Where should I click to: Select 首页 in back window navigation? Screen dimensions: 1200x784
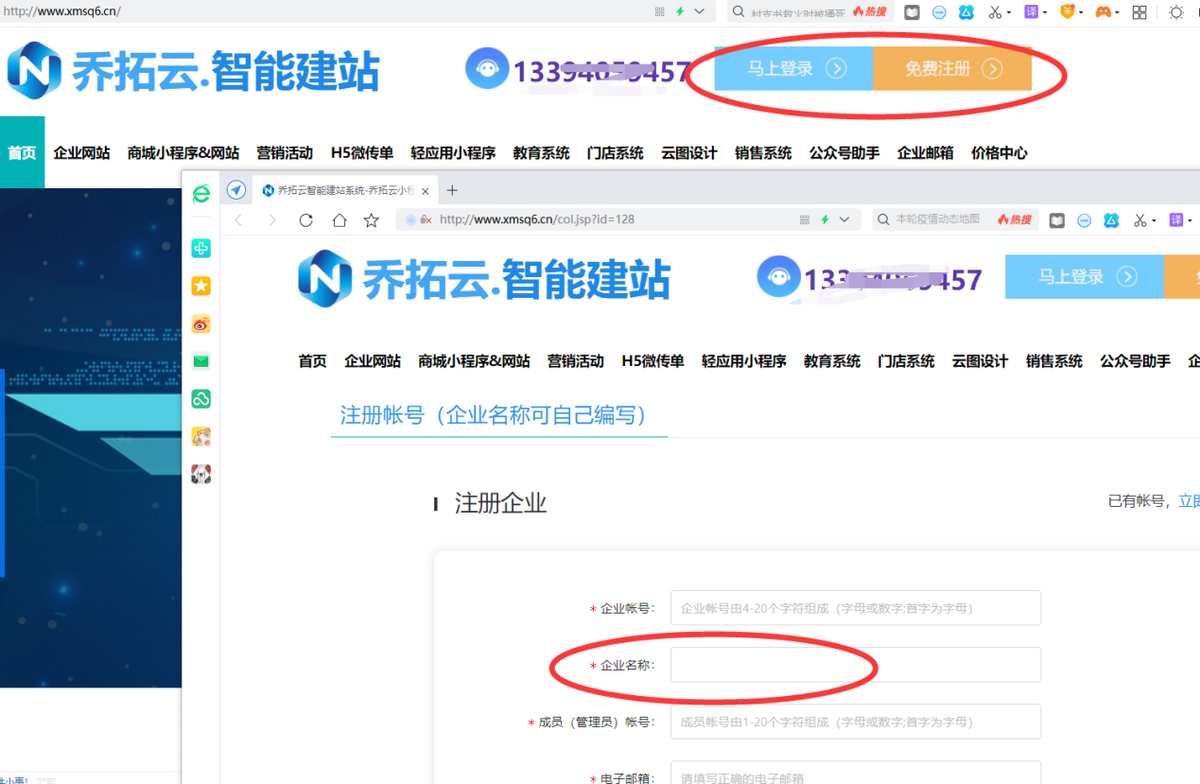pos(22,153)
